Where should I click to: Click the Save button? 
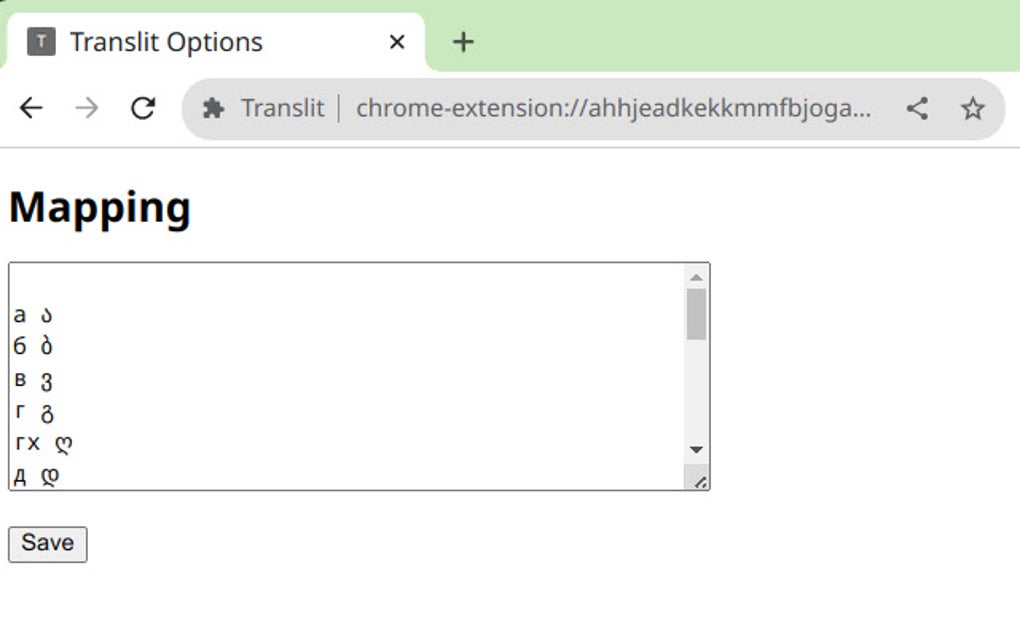(47, 543)
